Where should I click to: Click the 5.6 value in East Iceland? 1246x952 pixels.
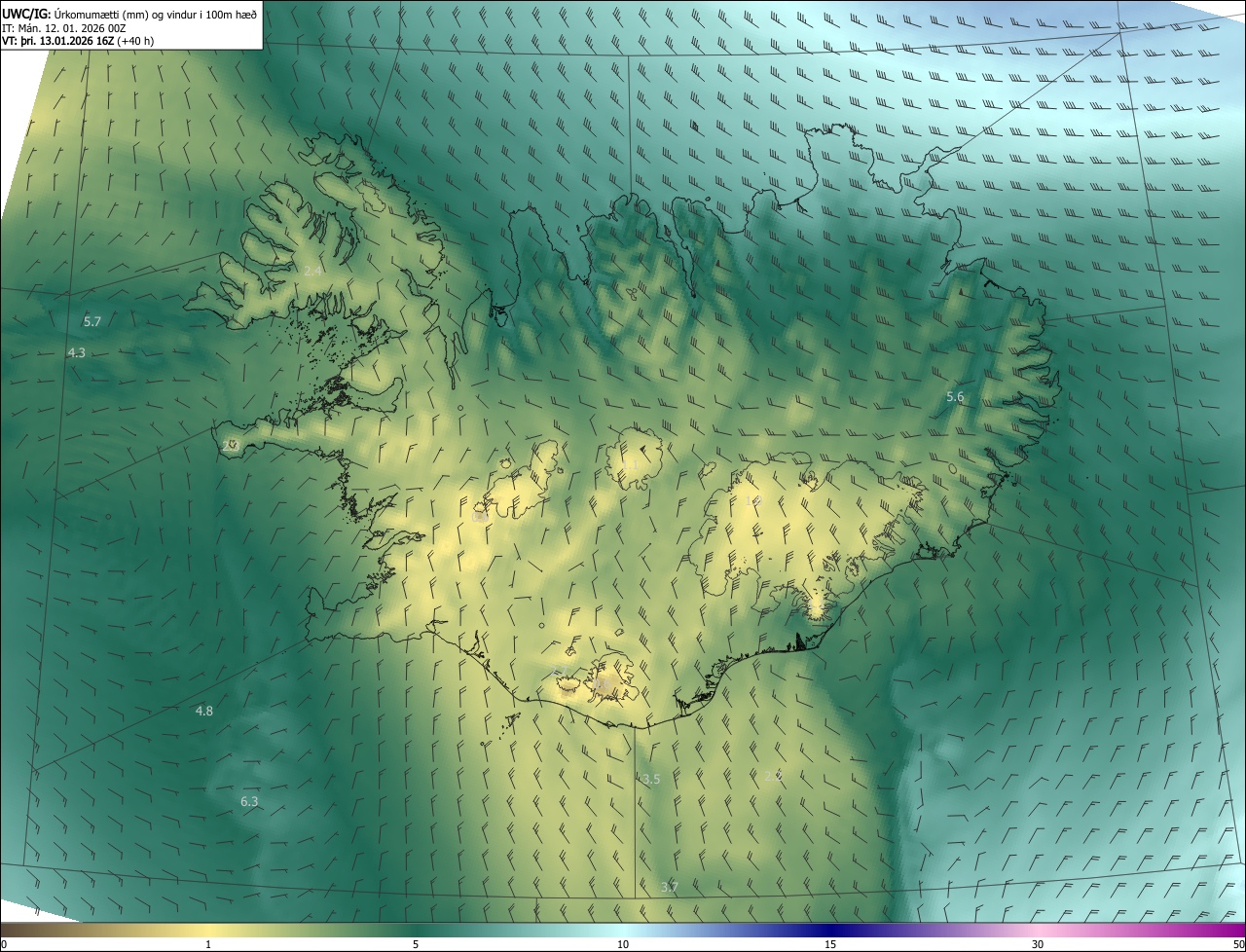[955, 396]
